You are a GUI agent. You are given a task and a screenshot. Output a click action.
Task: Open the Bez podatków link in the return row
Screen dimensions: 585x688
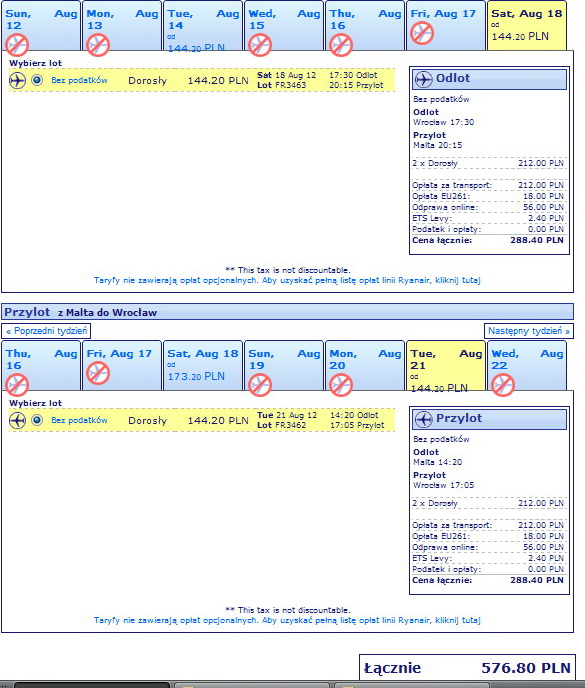[79, 420]
